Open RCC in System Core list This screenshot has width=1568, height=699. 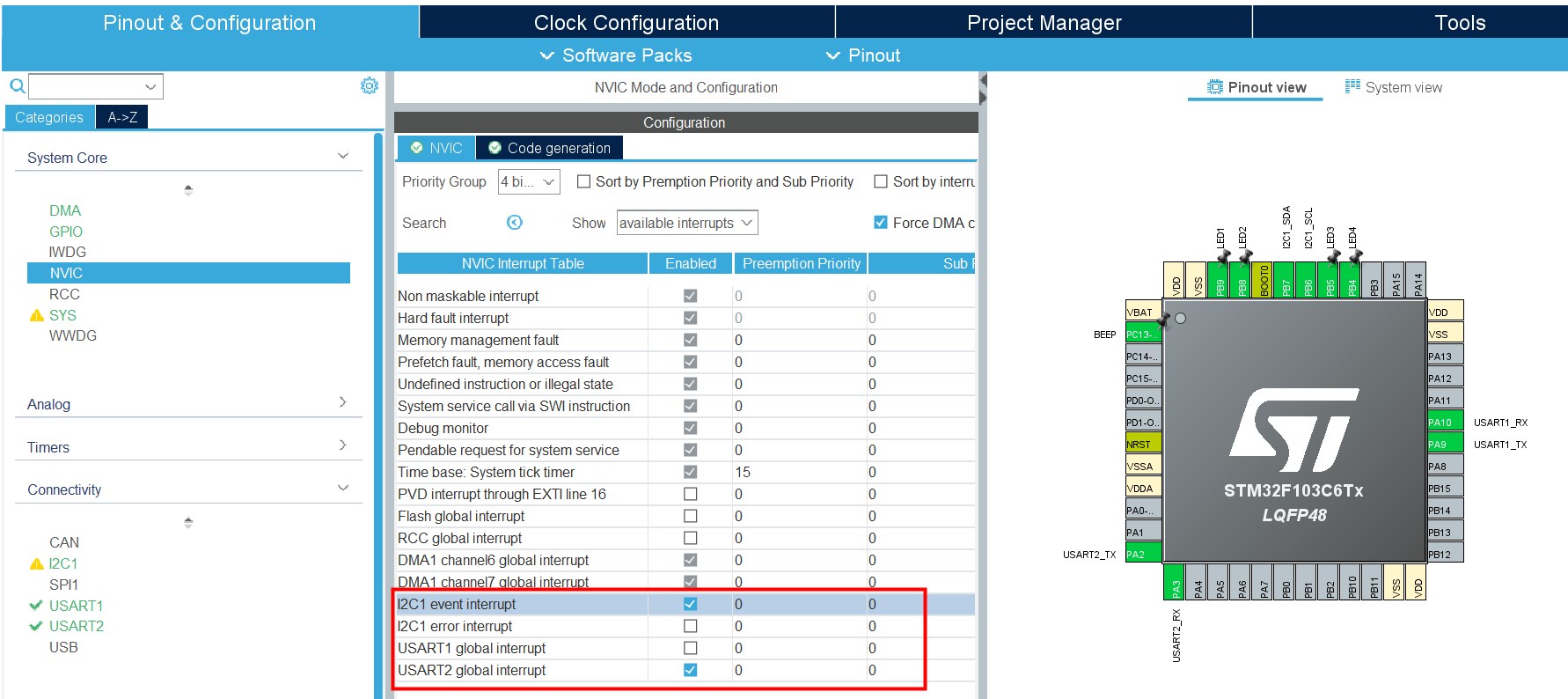(64, 294)
